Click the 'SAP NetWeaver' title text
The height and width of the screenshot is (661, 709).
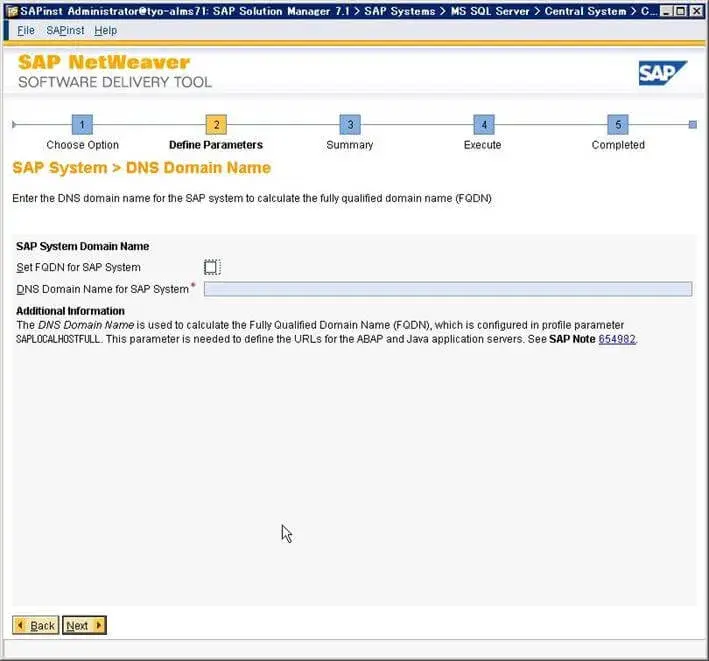(104, 62)
